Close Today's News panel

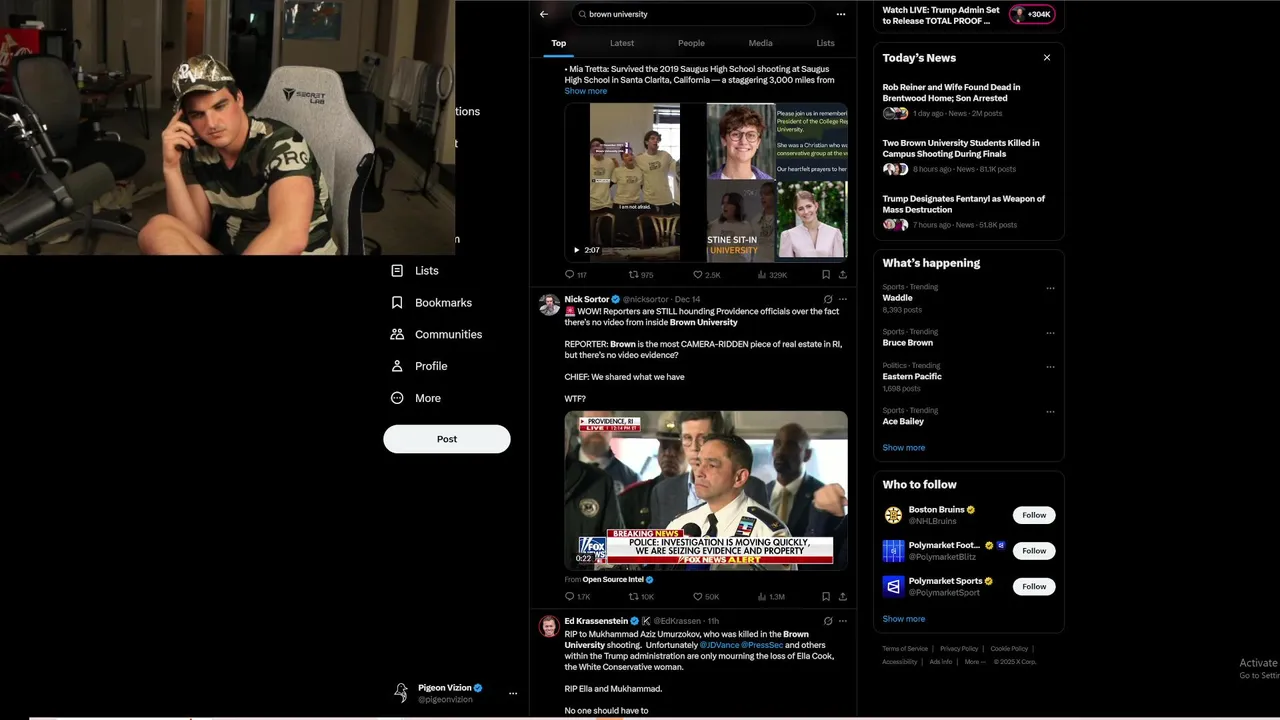[1047, 58]
